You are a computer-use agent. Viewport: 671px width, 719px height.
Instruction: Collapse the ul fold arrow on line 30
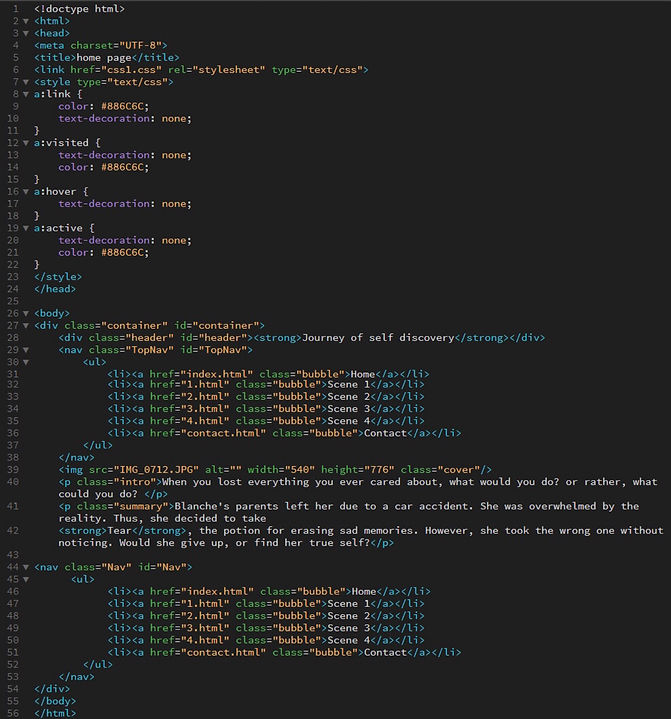point(26,362)
